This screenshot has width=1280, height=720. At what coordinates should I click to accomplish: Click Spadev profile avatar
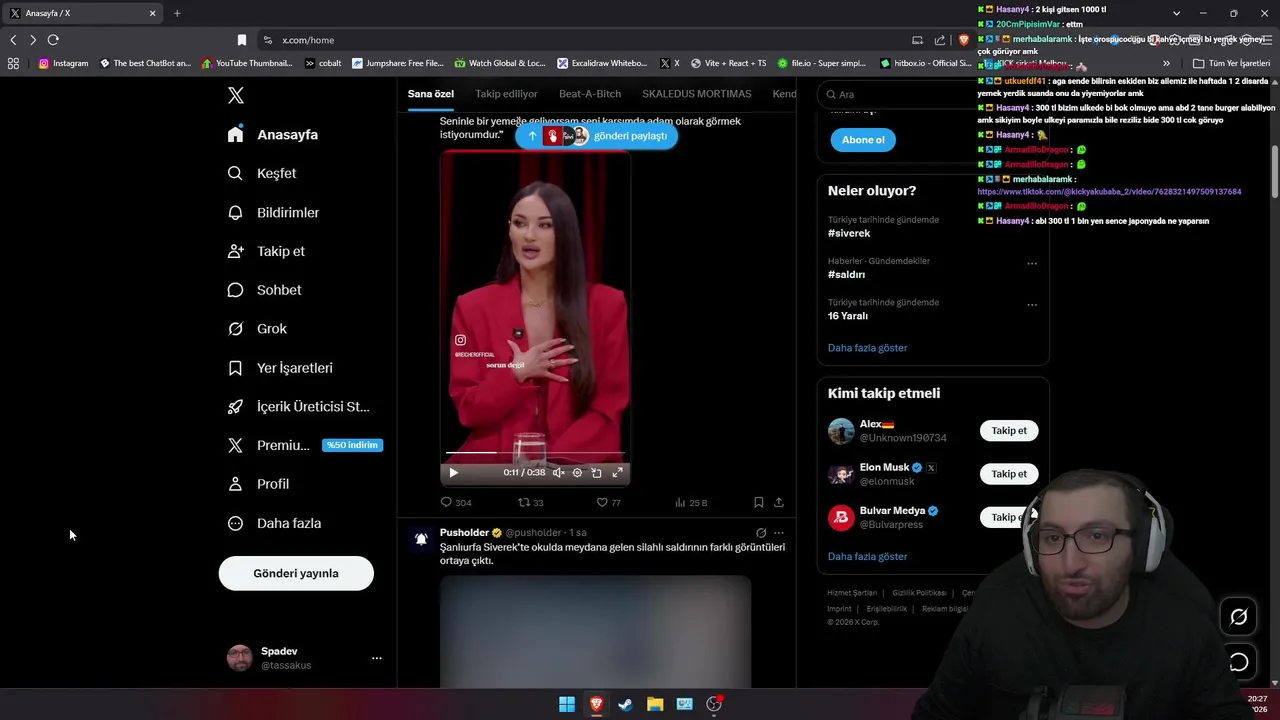[x=240, y=658]
